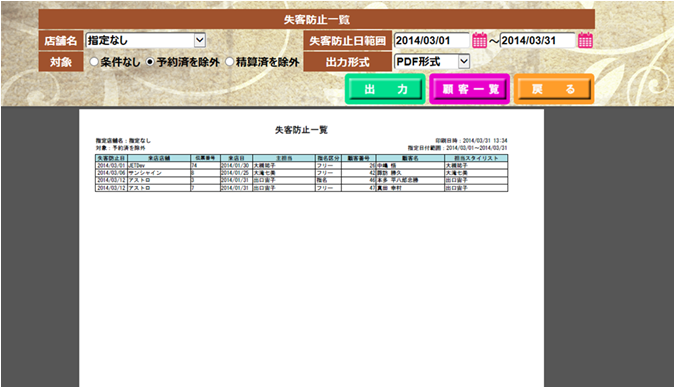
Task: Click the サンシャイン cell in the report
Action: (159, 173)
